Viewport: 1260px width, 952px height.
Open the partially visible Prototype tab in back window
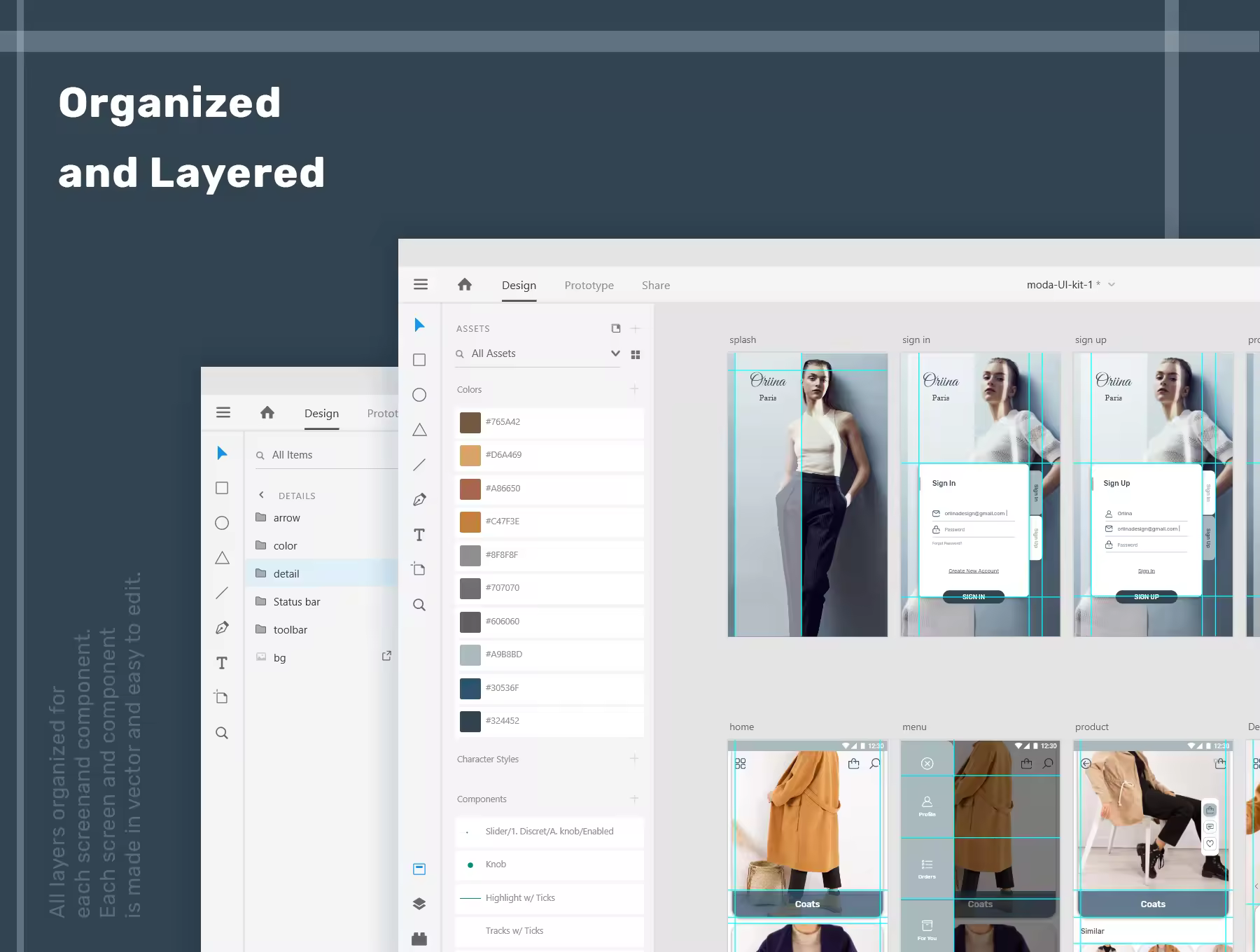382,414
